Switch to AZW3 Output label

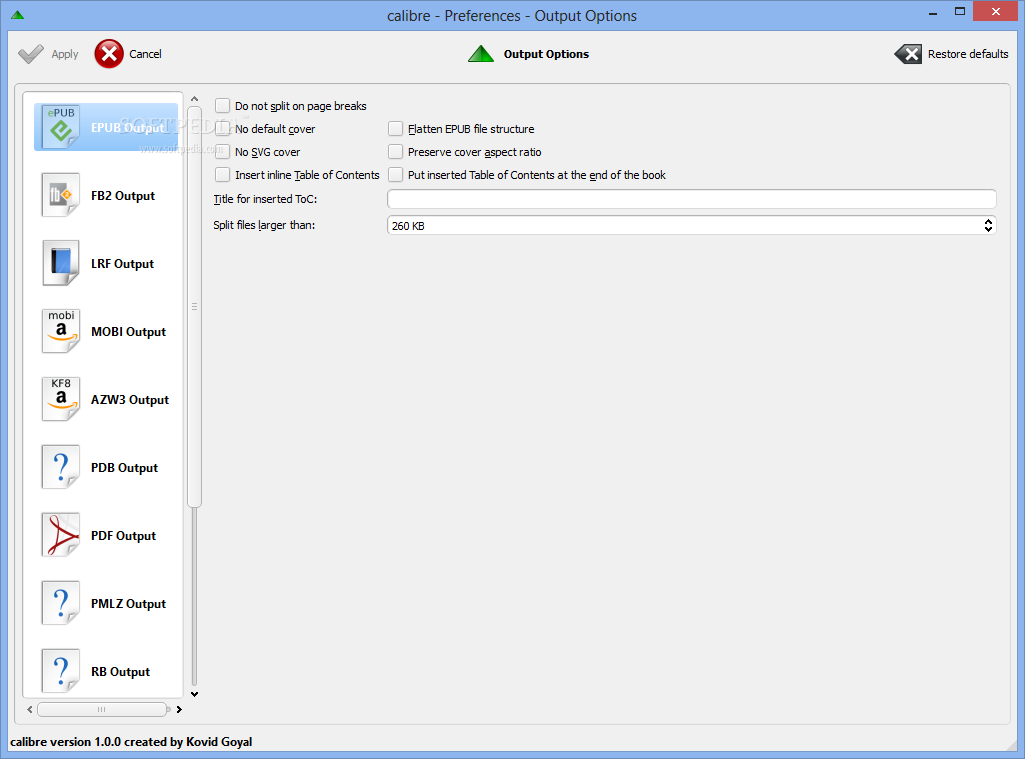pyautogui.click(x=129, y=399)
